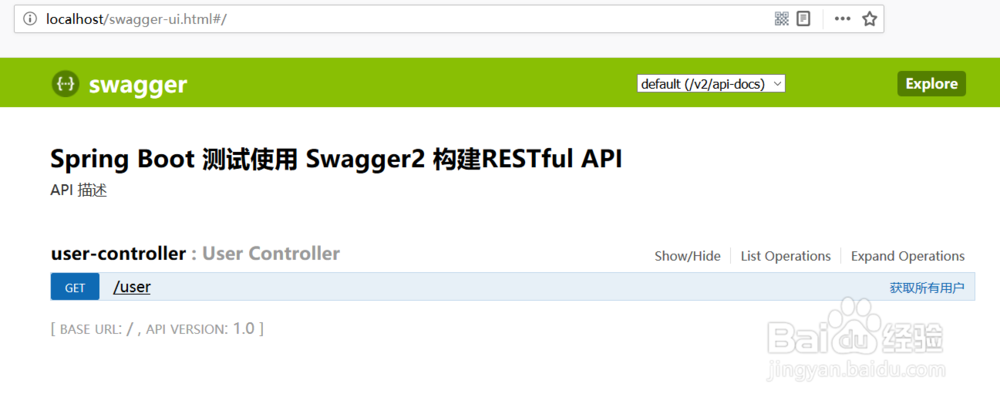Click List Operations link

click(x=786, y=256)
